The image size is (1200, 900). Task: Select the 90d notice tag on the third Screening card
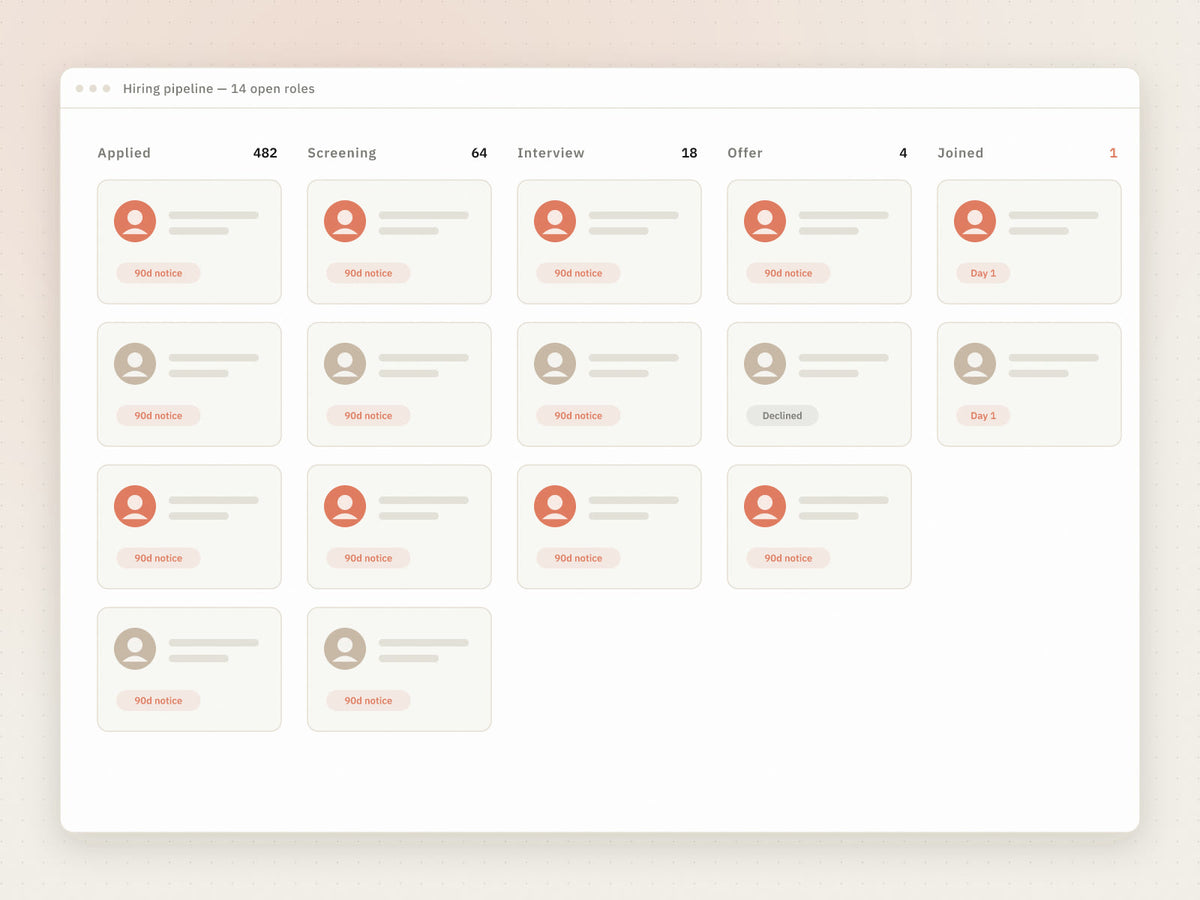[x=368, y=558]
